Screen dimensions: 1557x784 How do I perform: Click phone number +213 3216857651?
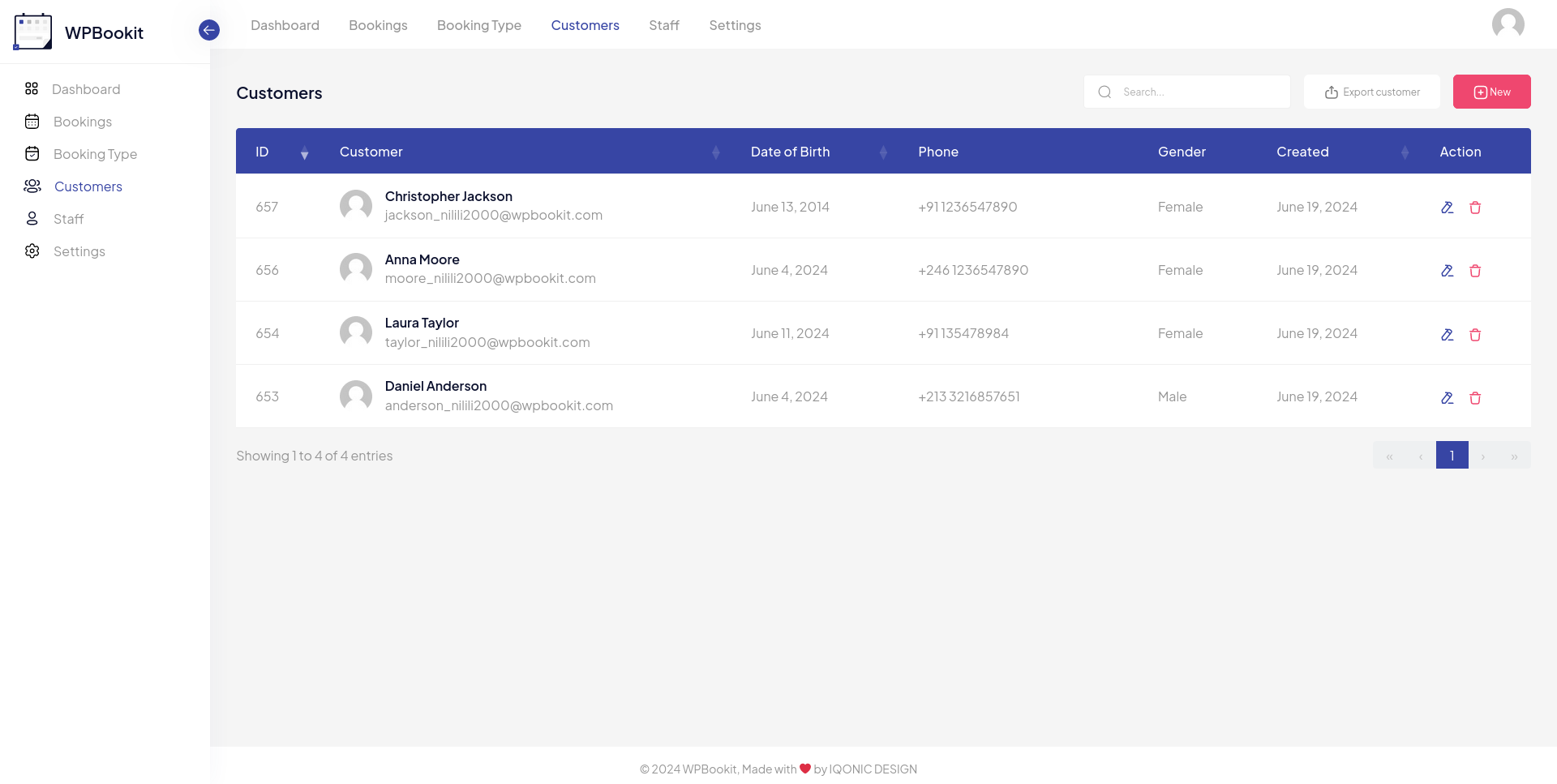pos(969,396)
